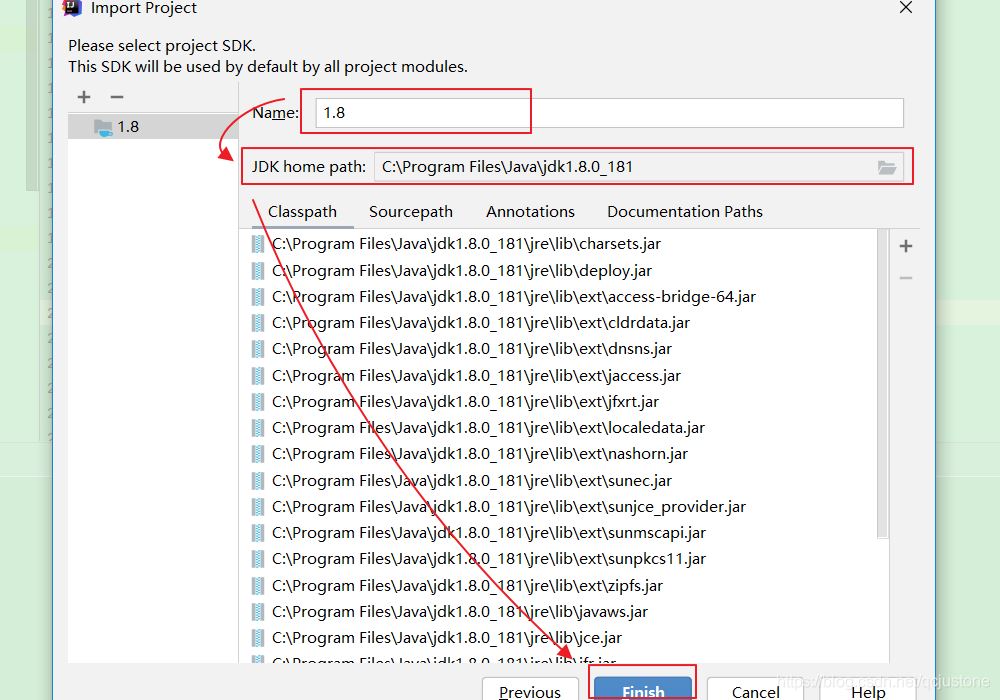Select the sunjce_provider.jar entry
This screenshot has width=1000, height=700.
(x=508, y=507)
